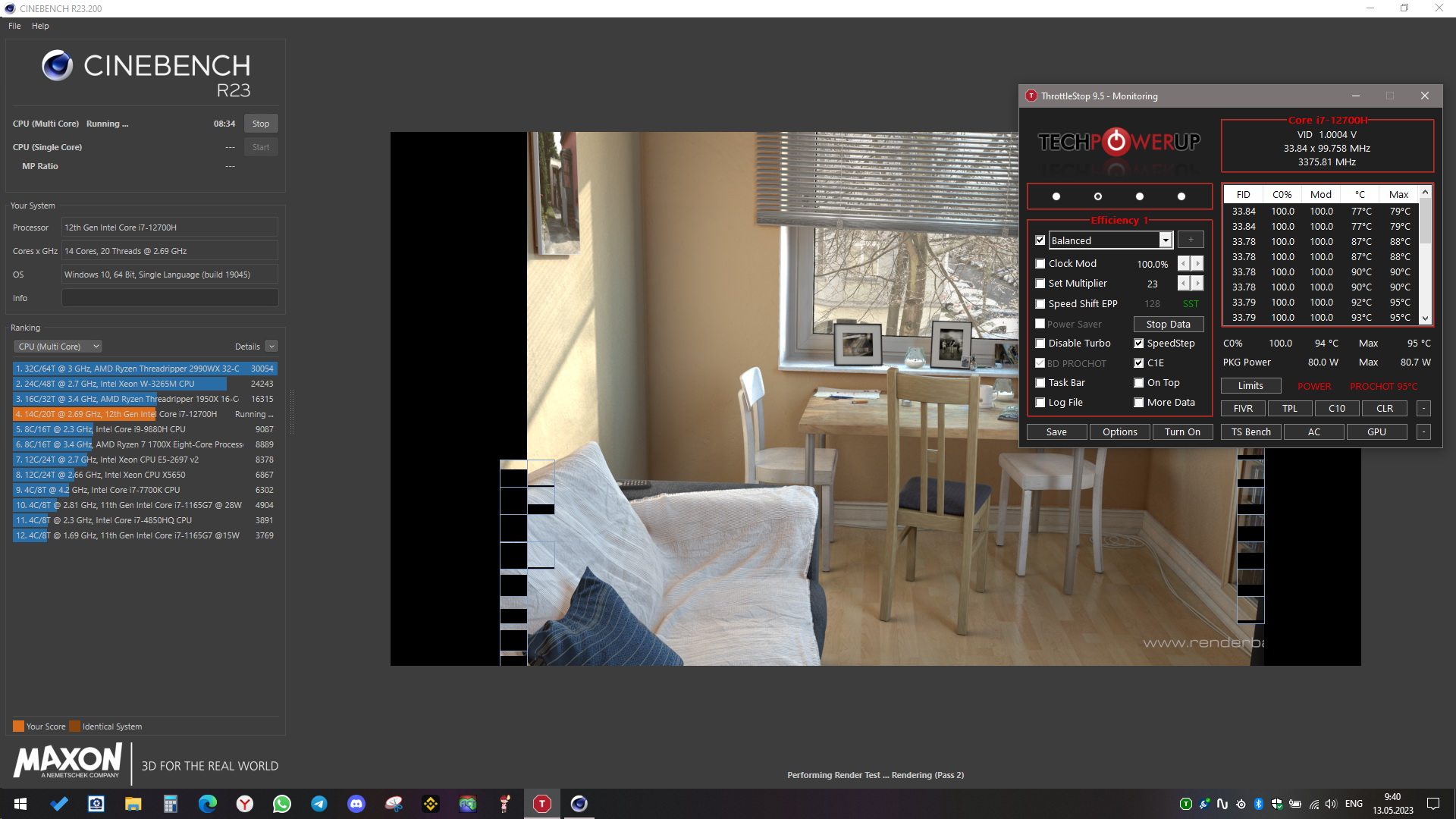Switch to the Cinebench taskbar icon
This screenshot has height=819, width=1456.
(579, 804)
